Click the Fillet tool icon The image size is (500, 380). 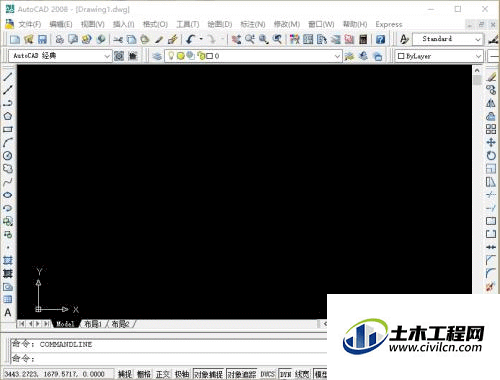[491, 273]
